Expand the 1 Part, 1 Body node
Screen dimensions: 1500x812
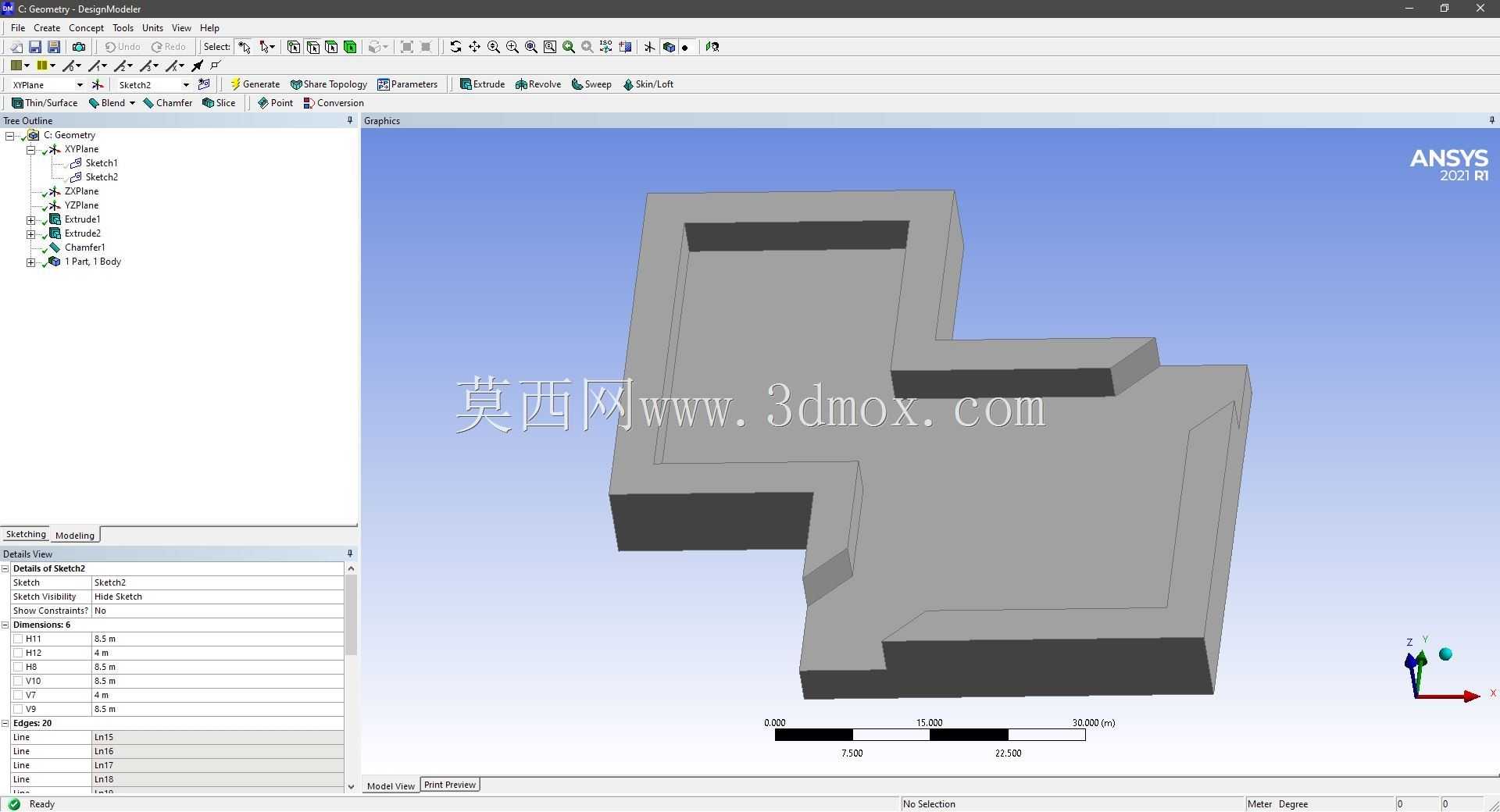point(30,262)
